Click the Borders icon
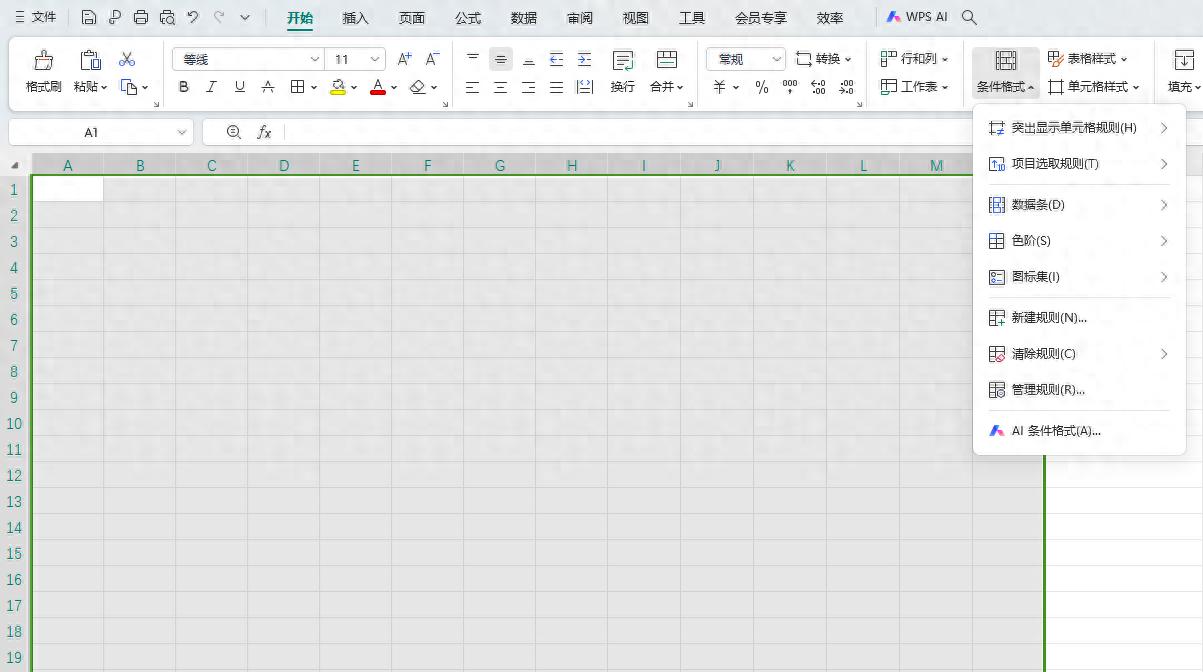 click(x=297, y=87)
